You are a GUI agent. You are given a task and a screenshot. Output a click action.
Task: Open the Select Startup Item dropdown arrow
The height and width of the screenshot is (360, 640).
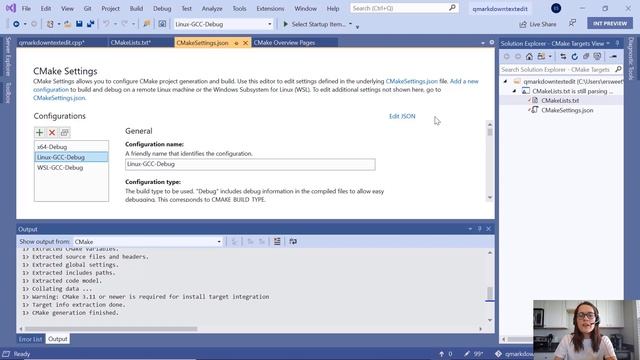pyautogui.click(x=350, y=24)
